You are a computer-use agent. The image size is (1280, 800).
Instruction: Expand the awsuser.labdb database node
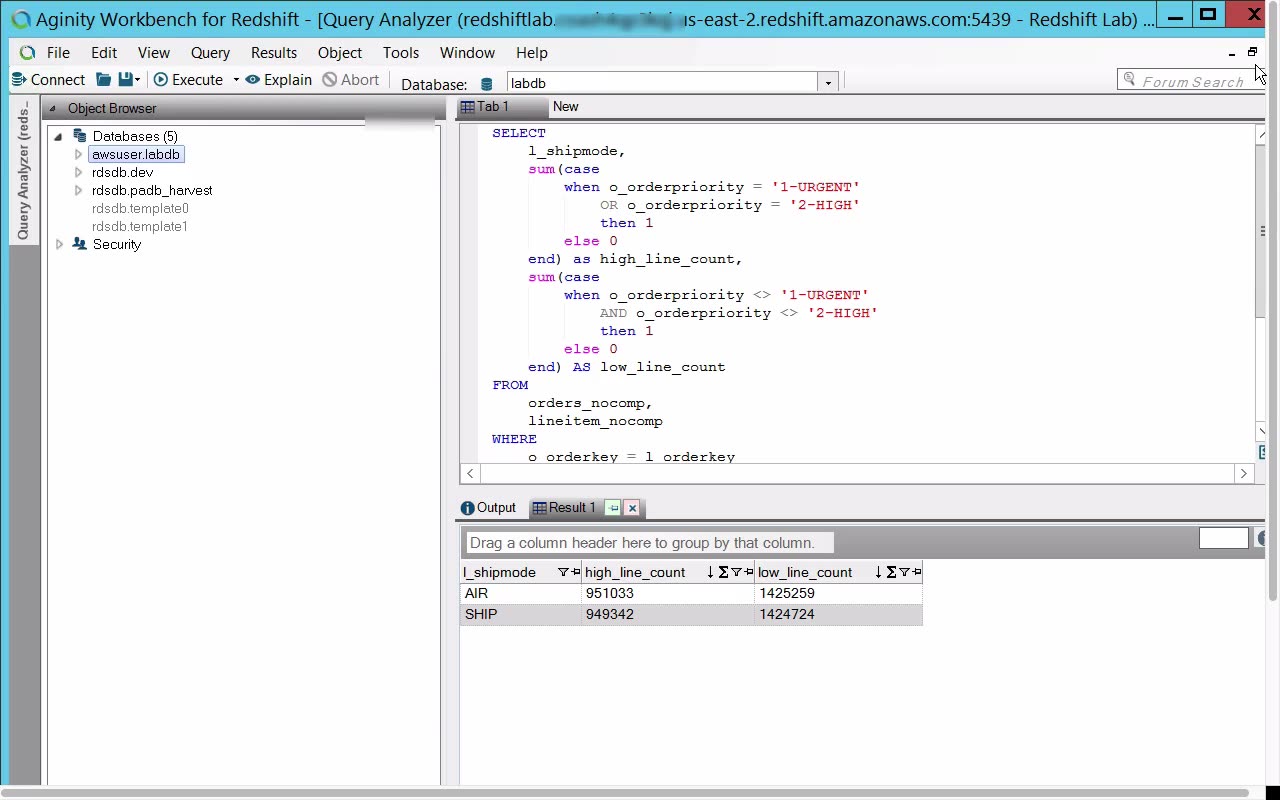[78, 155]
